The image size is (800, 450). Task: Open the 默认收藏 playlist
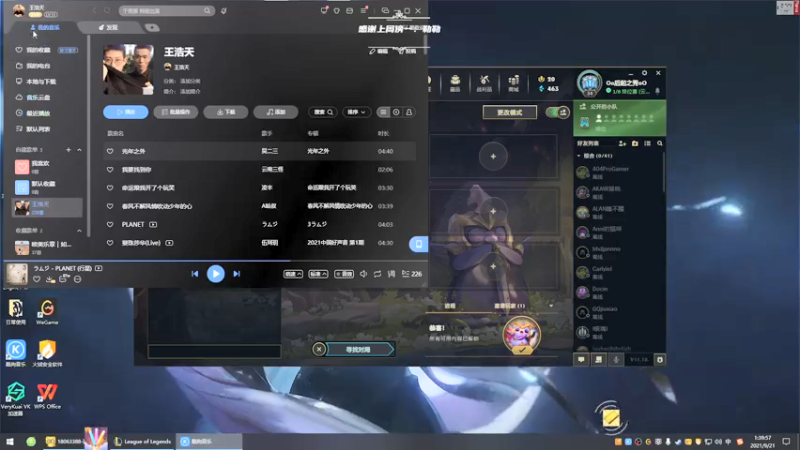tap(47, 187)
